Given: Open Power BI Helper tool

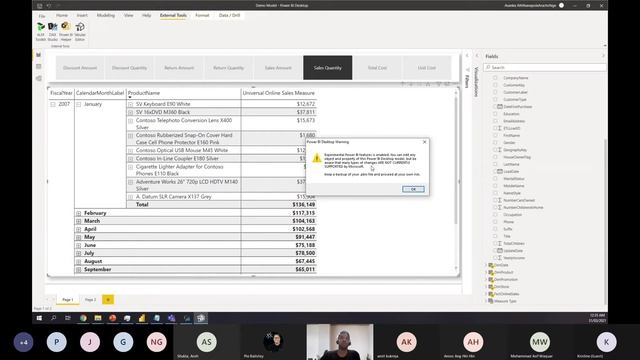Looking at the screenshot, I should click(66, 31).
